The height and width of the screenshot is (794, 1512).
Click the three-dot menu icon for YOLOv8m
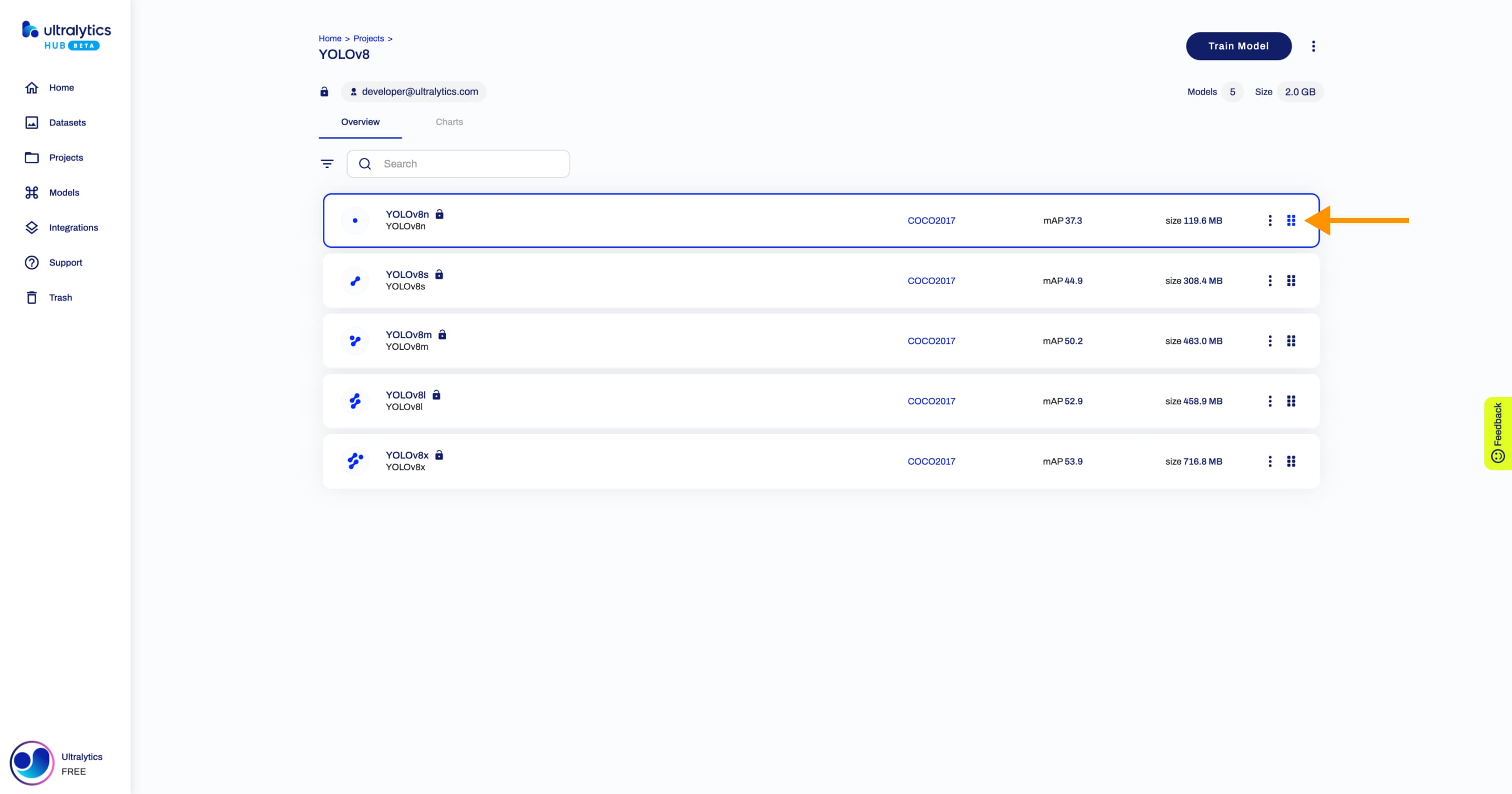[1270, 340]
